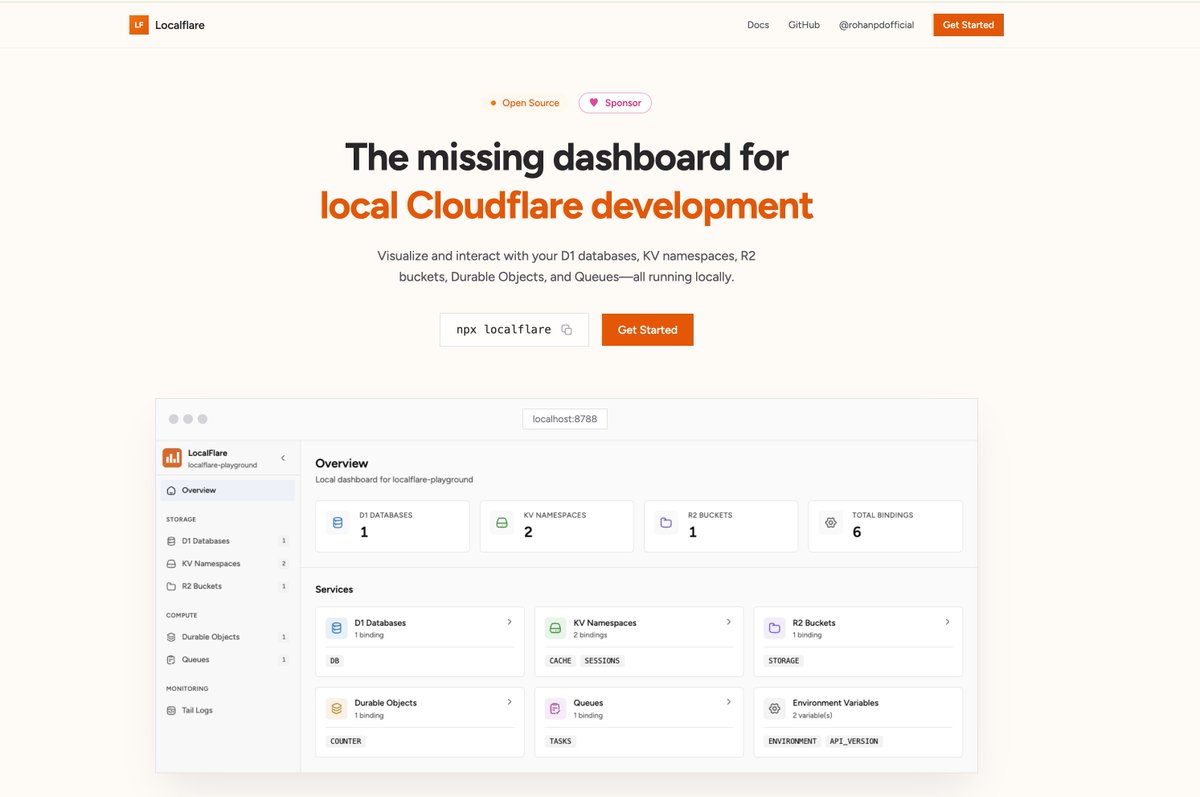Click the Tail Logs sidebar icon

[x=172, y=710]
